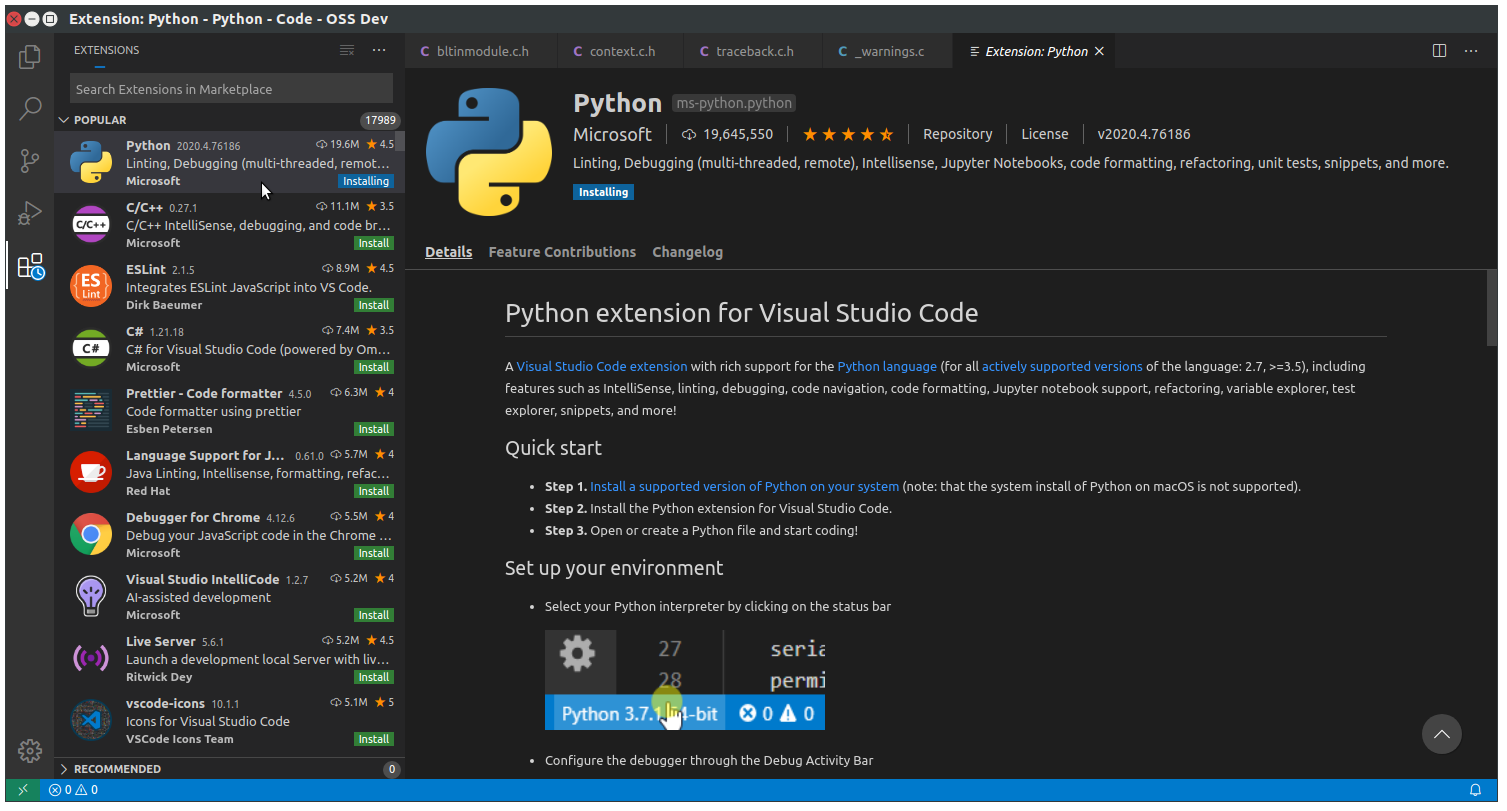Open the Feature Contributions tab
Viewport: 1507px width, 811px height.
[562, 252]
